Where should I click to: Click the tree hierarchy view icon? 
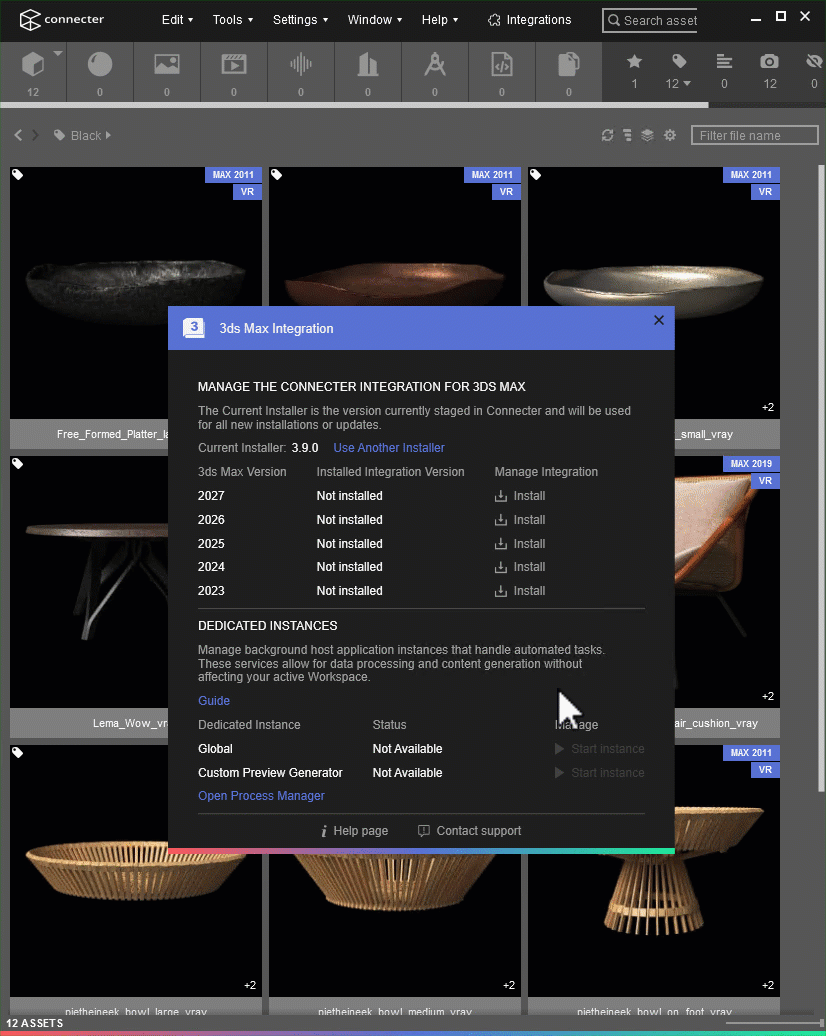pyautogui.click(x=627, y=135)
